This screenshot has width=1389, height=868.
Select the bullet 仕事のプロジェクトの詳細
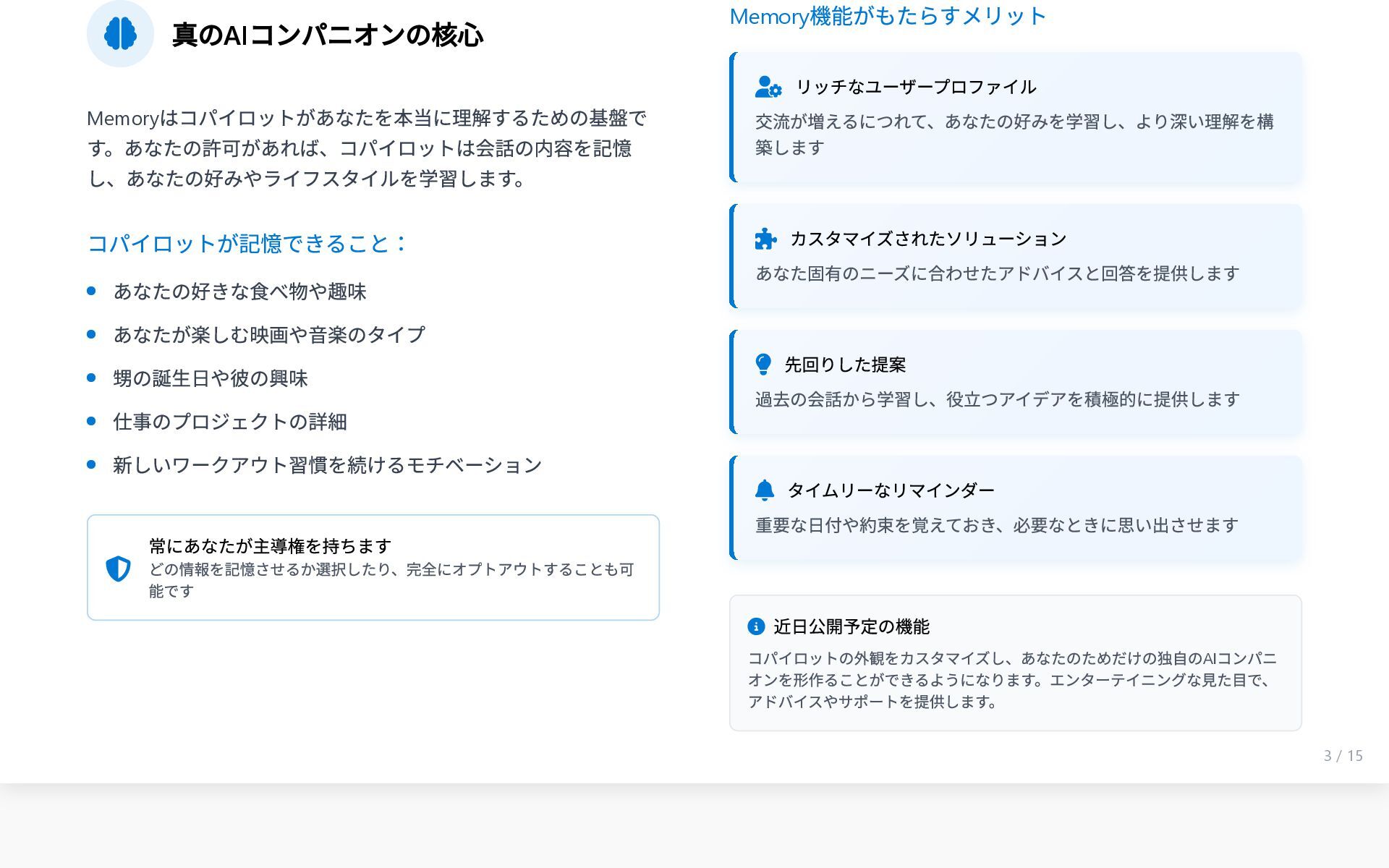(x=230, y=422)
